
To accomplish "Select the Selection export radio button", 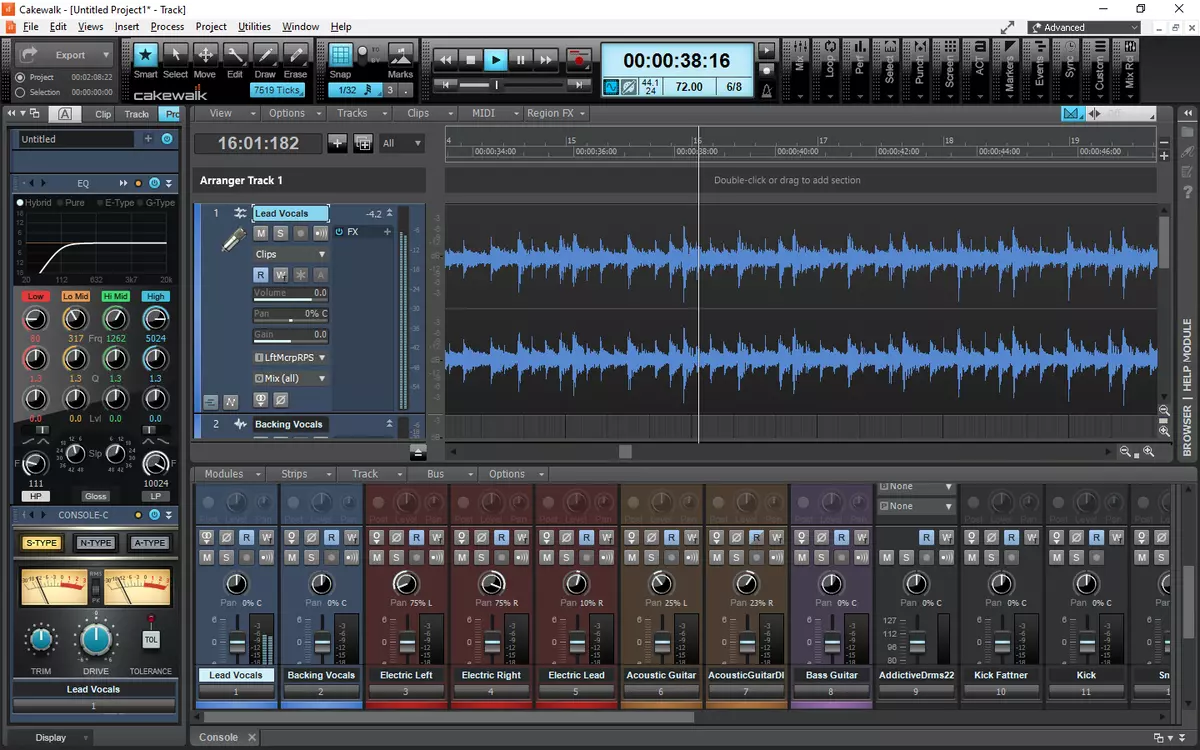I will click(21, 92).
